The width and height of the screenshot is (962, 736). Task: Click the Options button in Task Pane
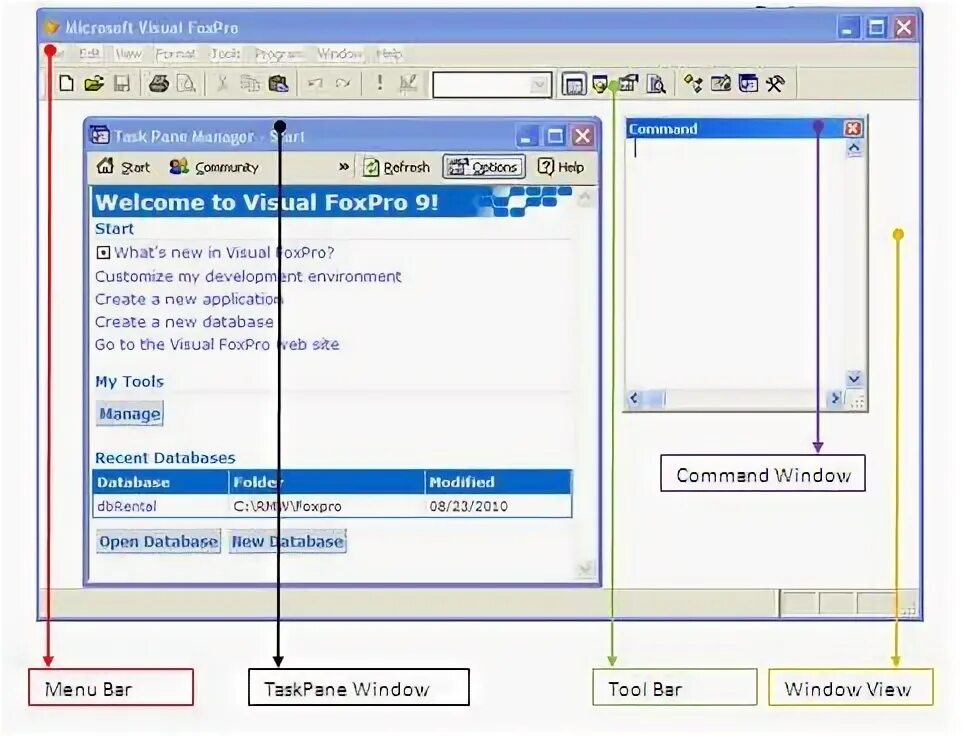click(x=484, y=167)
